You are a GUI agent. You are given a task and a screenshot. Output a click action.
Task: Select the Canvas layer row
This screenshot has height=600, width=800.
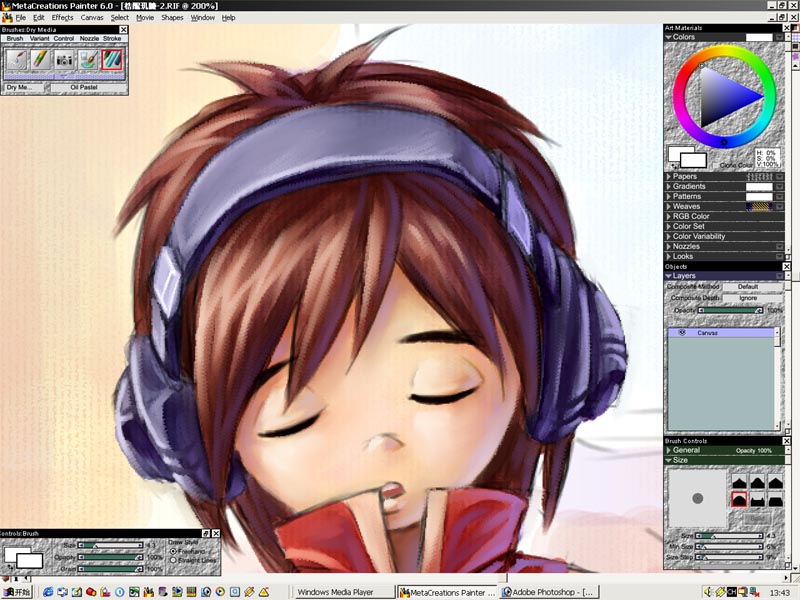click(721, 333)
